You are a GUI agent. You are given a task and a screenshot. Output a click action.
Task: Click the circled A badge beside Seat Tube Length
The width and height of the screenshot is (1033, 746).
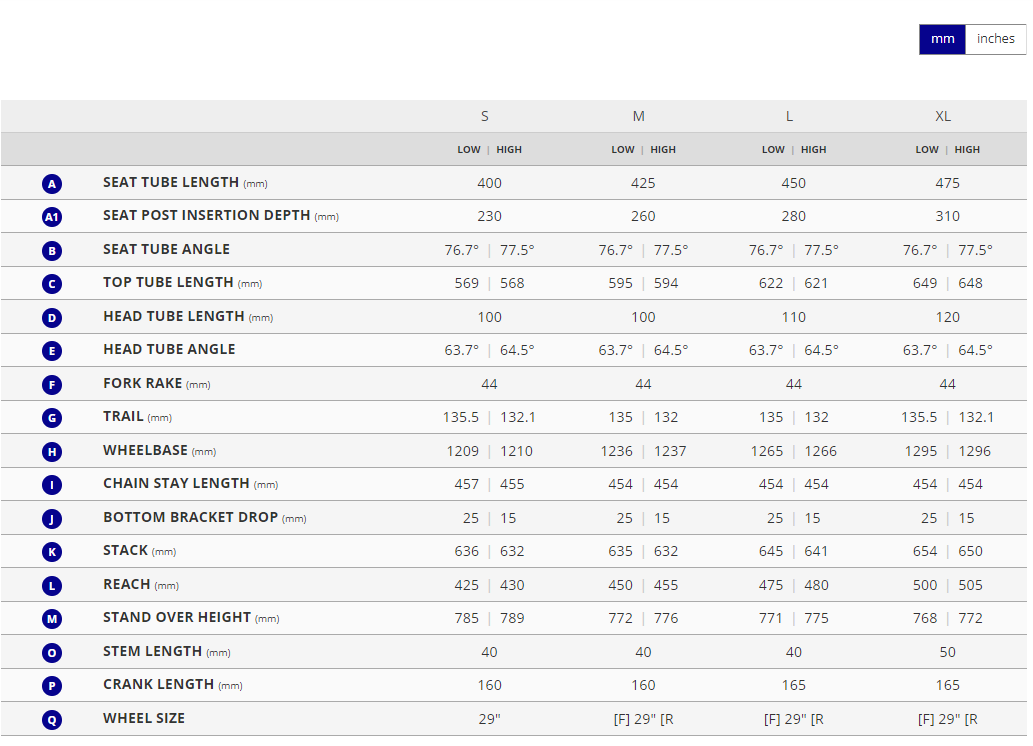click(x=52, y=183)
